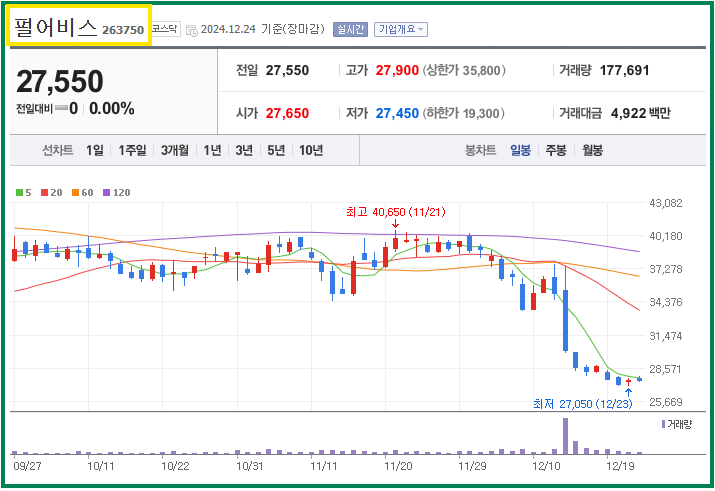Click the 거래량 volume legend in chart
This screenshot has width=715, height=491.
pyautogui.click(x=677, y=424)
